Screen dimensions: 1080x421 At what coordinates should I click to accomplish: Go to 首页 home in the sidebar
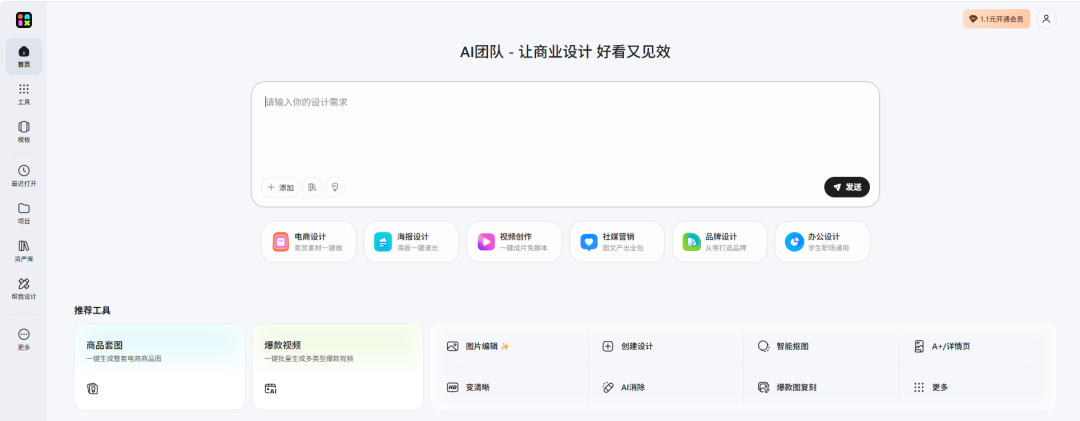click(x=24, y=57)
